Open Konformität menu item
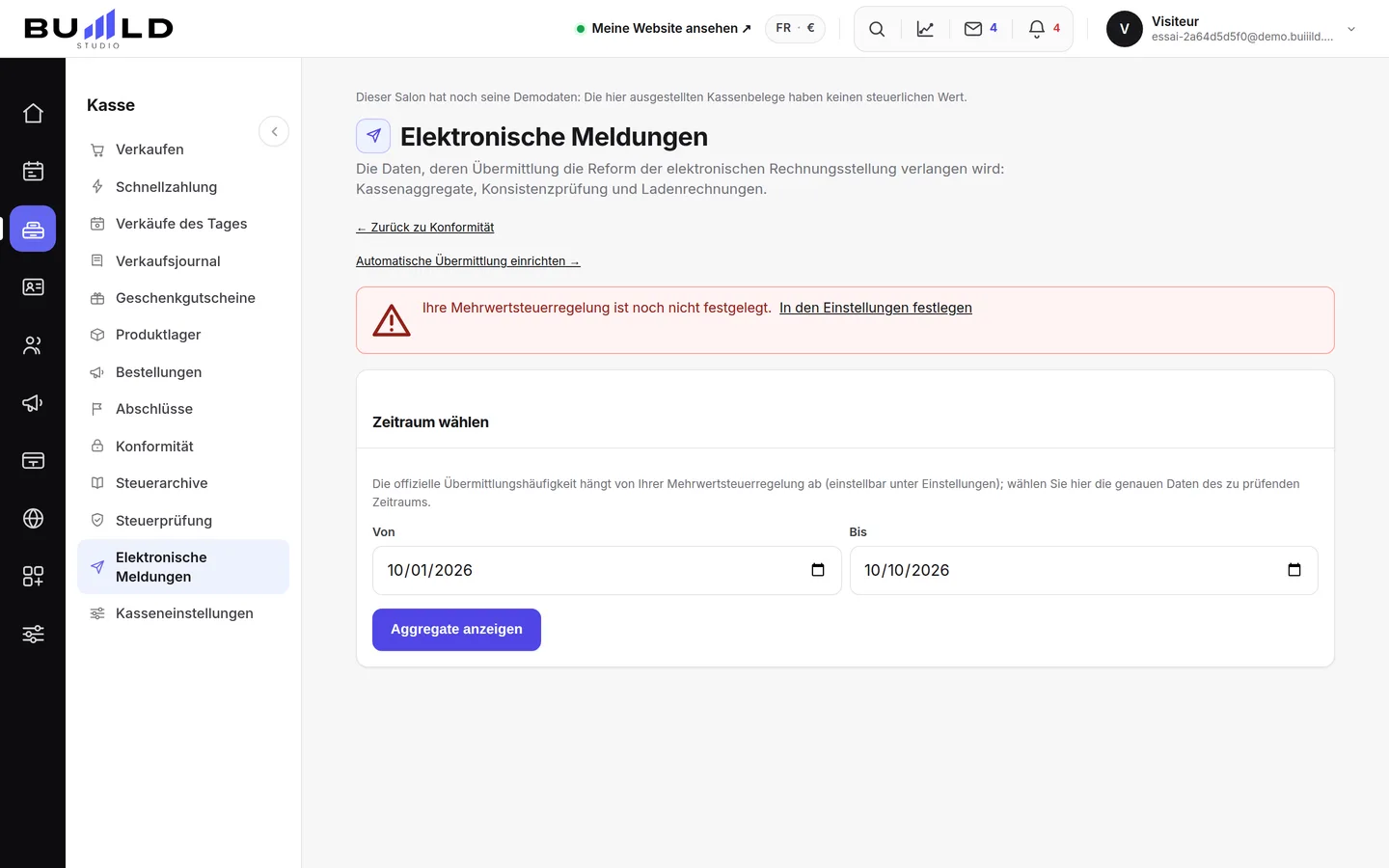 [183, 447]
